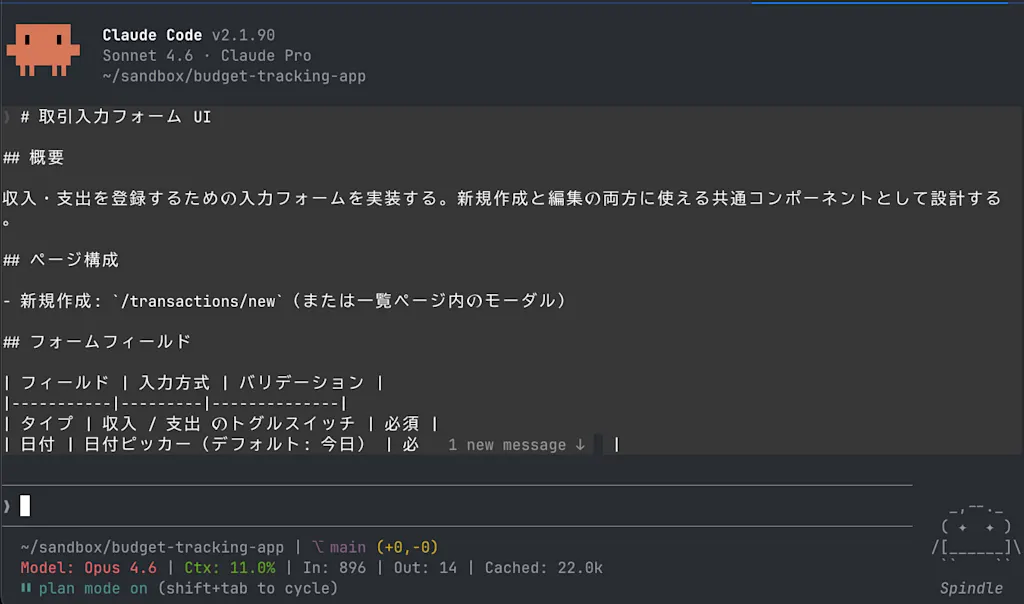Click the git branch icon beside main

point(317,547)
